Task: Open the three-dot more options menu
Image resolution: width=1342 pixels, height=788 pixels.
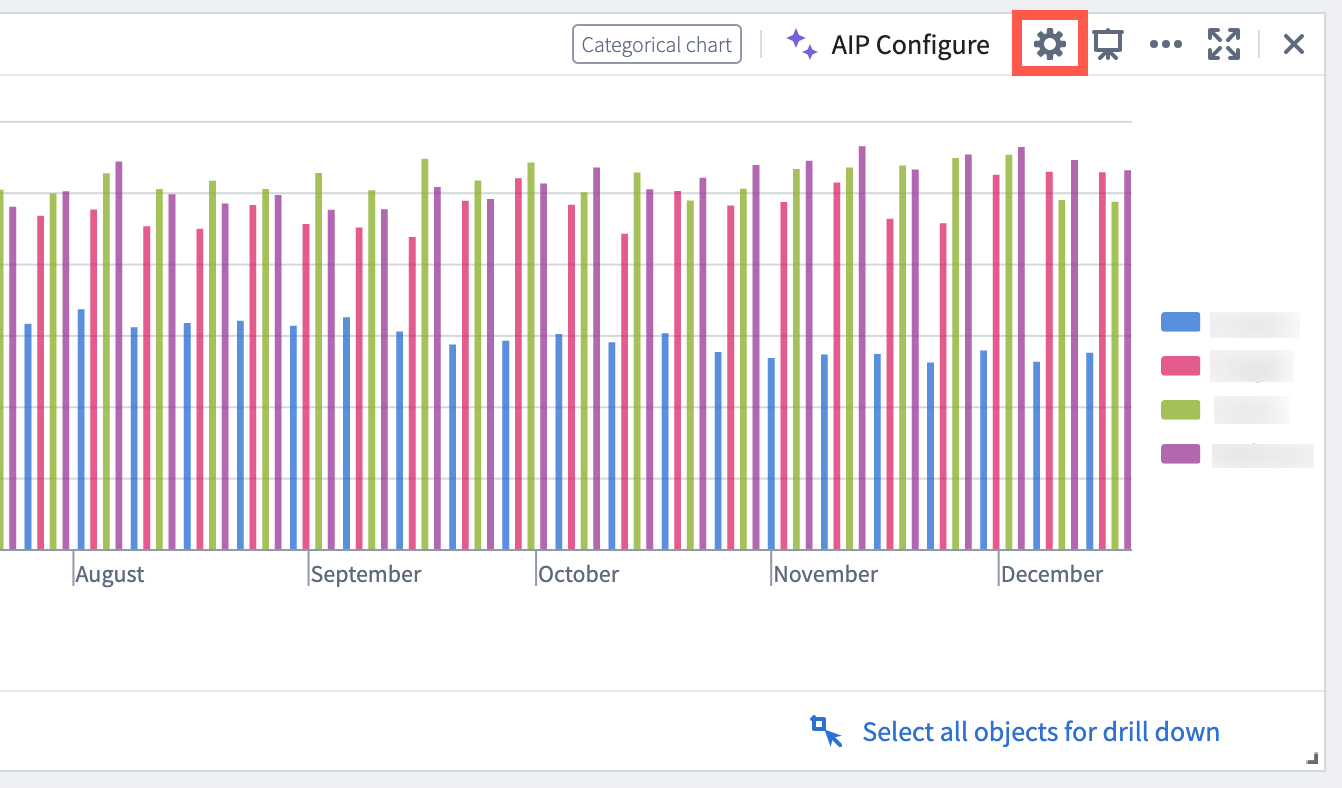Action: (x=1166, y=45)
